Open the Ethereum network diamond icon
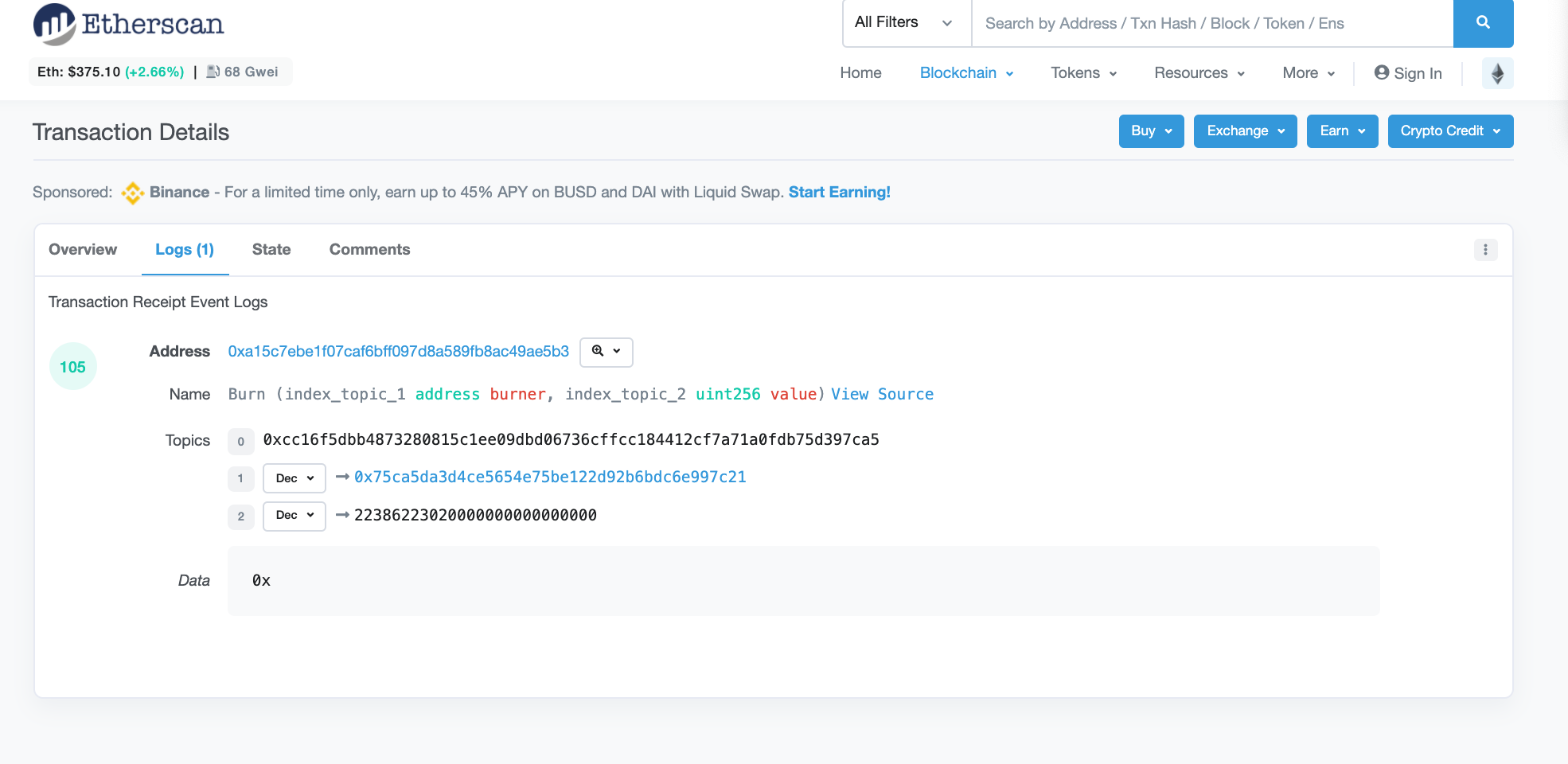 [1497, 73]
